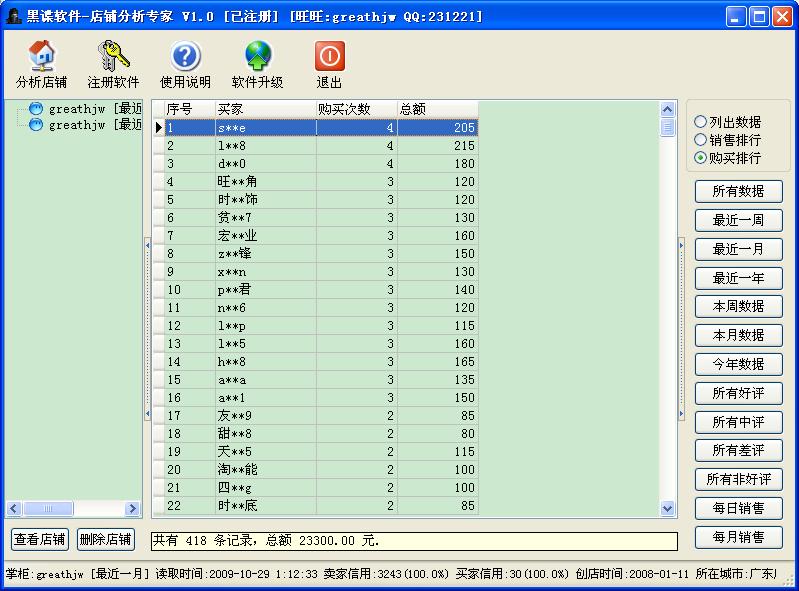Viewport: 799px width, 591px height.
Task: Click the 本月数据 button
Action: pyautogui.click(x=738, y=335)
